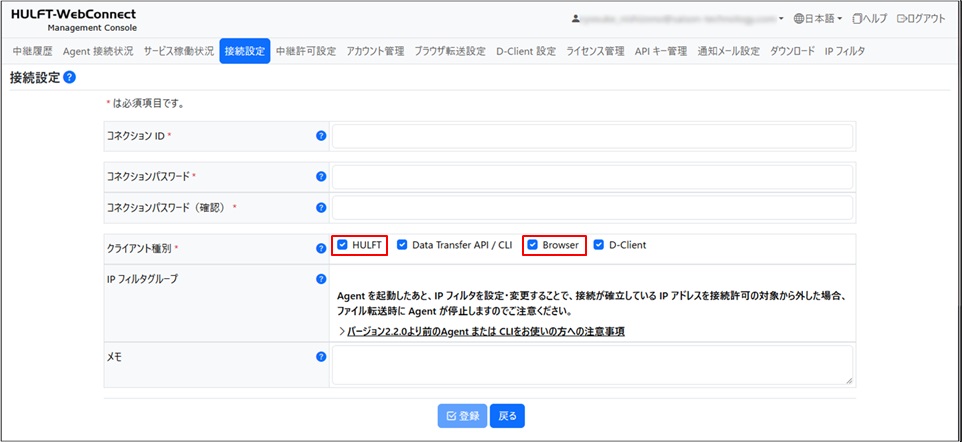Screen dimensions: 962x442
Task: Focus the コネクションパスワード（確認） input field
Action: pyautogui.click(x=593, y=208)
